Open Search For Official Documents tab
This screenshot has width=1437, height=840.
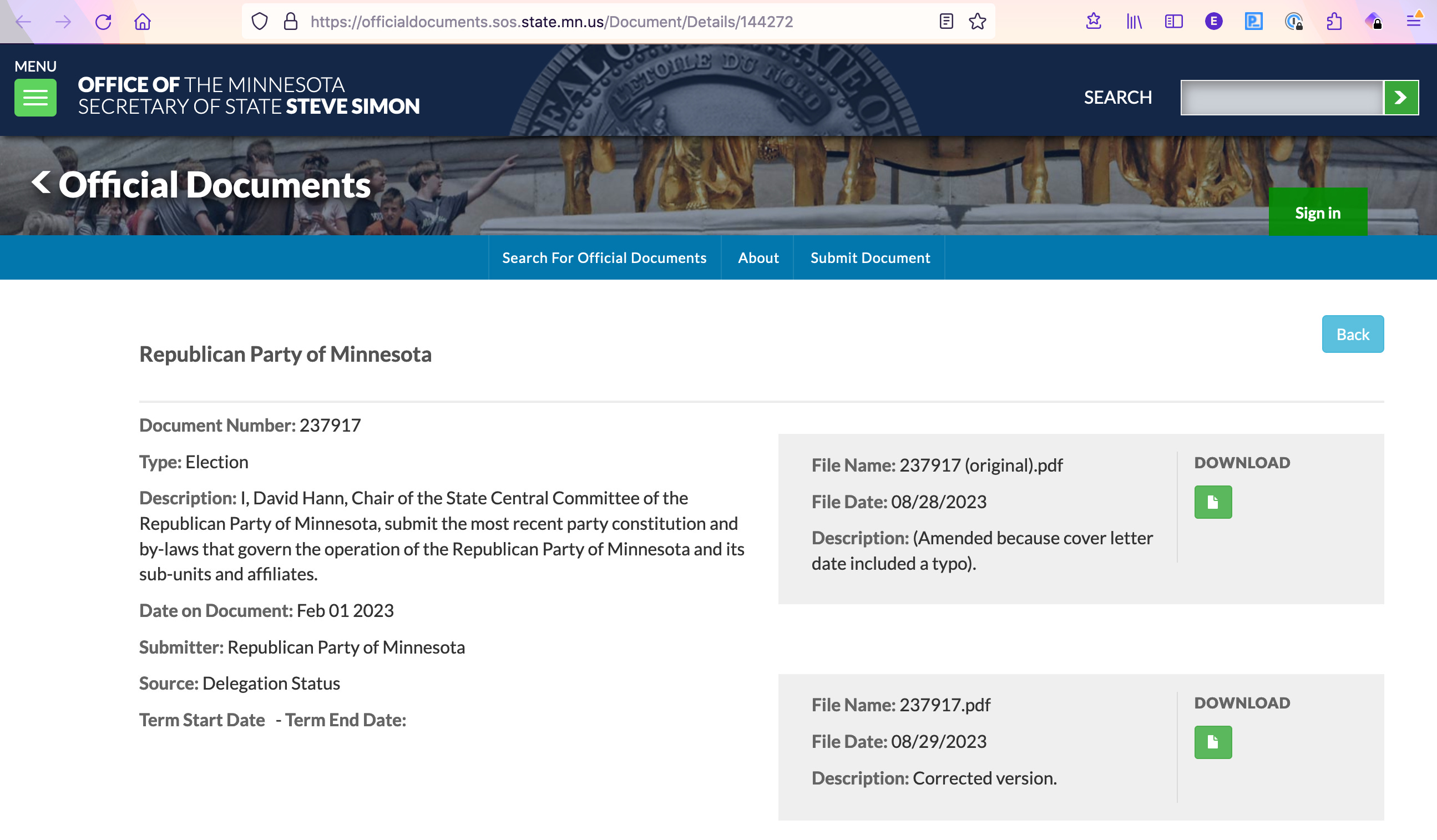tap(604, 258)
